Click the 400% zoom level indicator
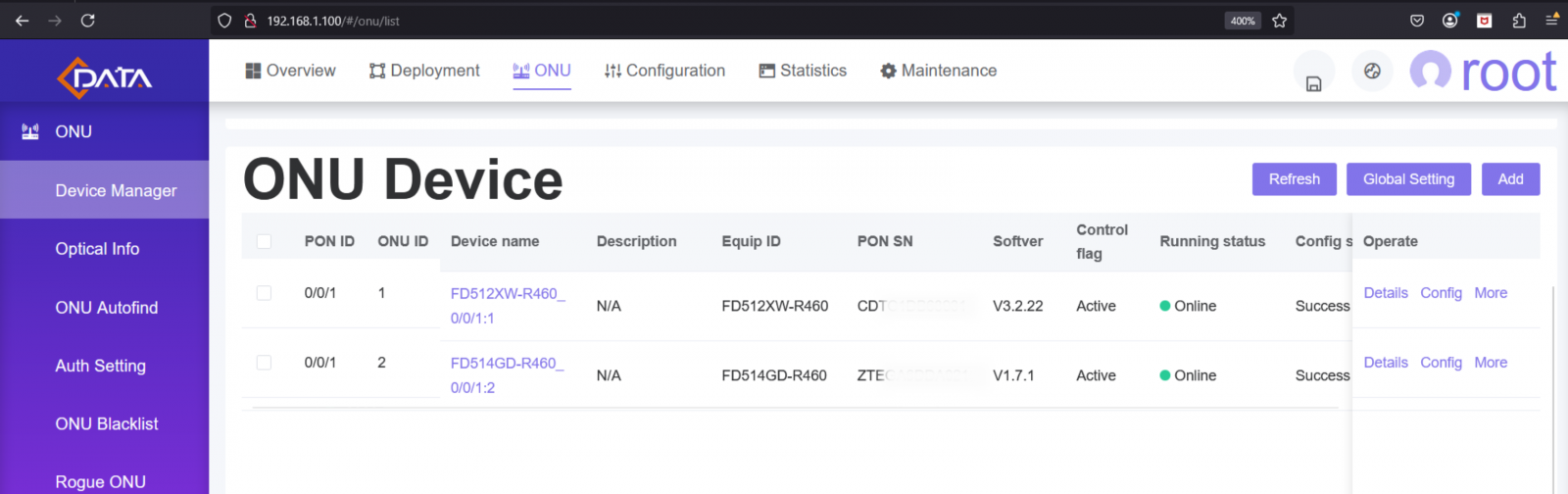The height and width of the screenshot is (494, 1568). pos(1243,21)
